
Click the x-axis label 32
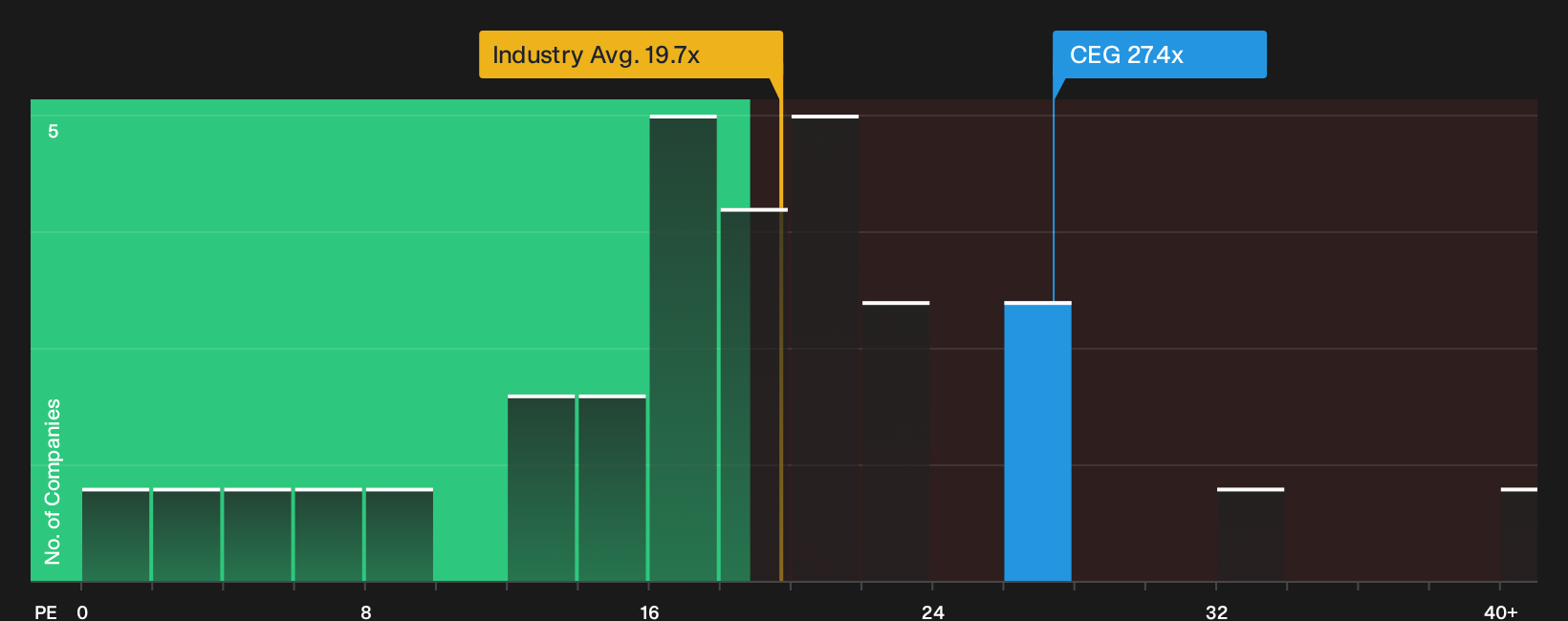[1216, 612]
